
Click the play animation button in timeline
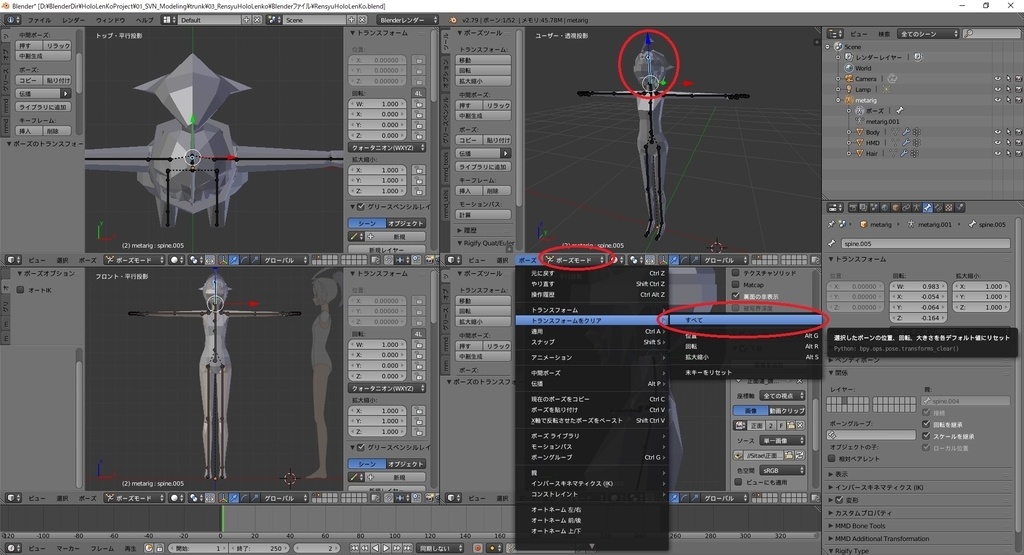[386, 548]
